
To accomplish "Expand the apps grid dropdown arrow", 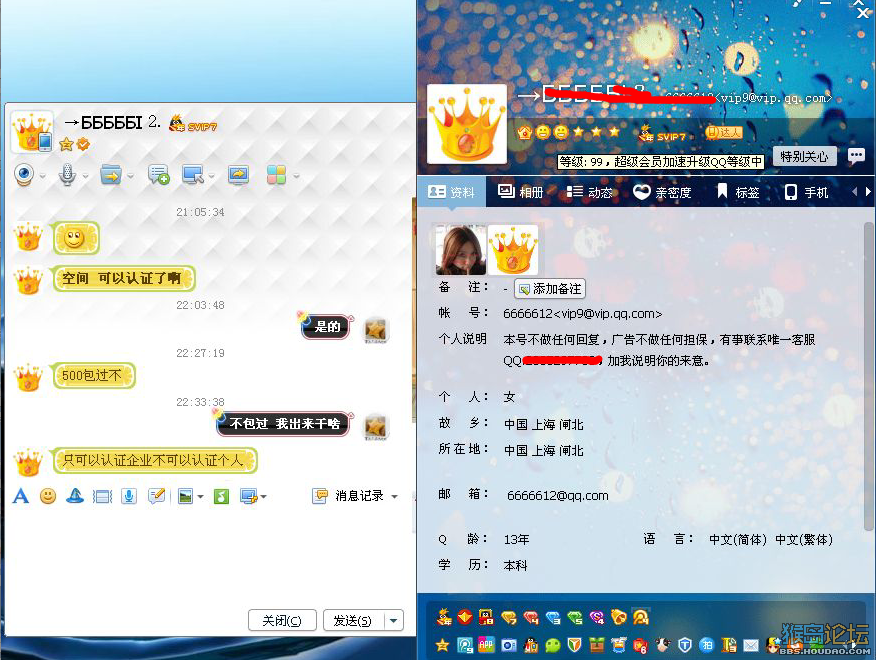I will (x=296, y=176).
